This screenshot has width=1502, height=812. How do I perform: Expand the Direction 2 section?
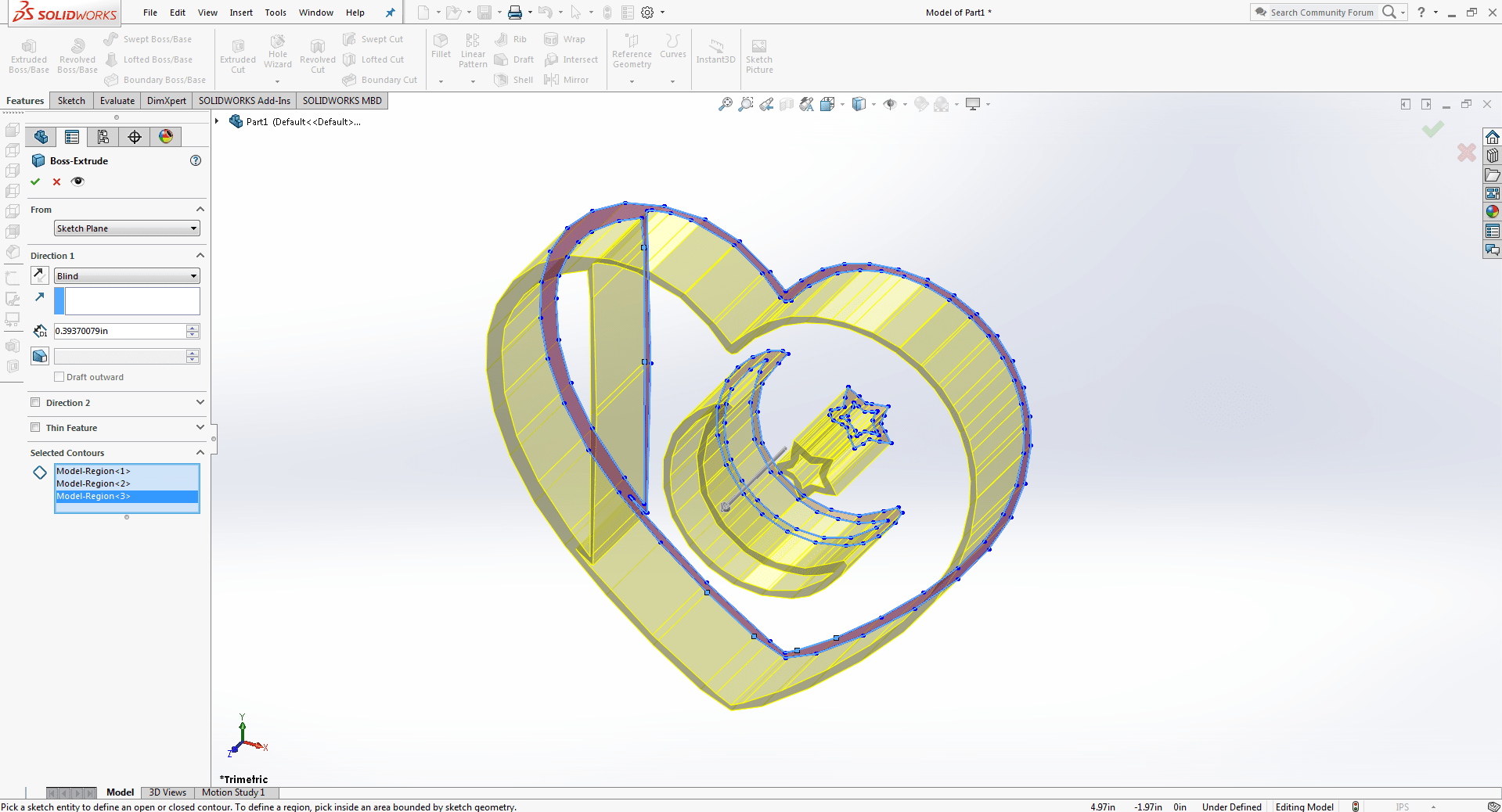click(200, 403)
